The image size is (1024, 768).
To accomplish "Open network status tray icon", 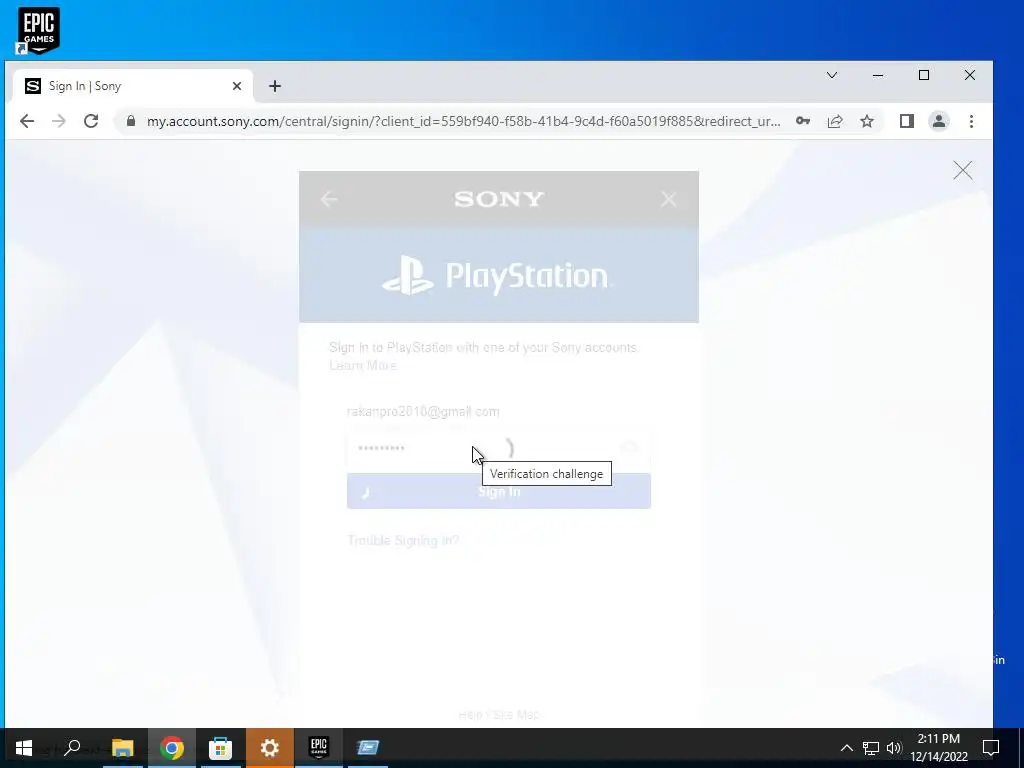I will pos(871,748).
